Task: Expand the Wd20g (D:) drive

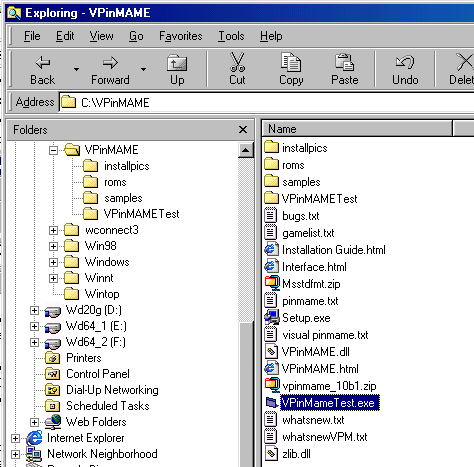Action: tap(34, 310)
